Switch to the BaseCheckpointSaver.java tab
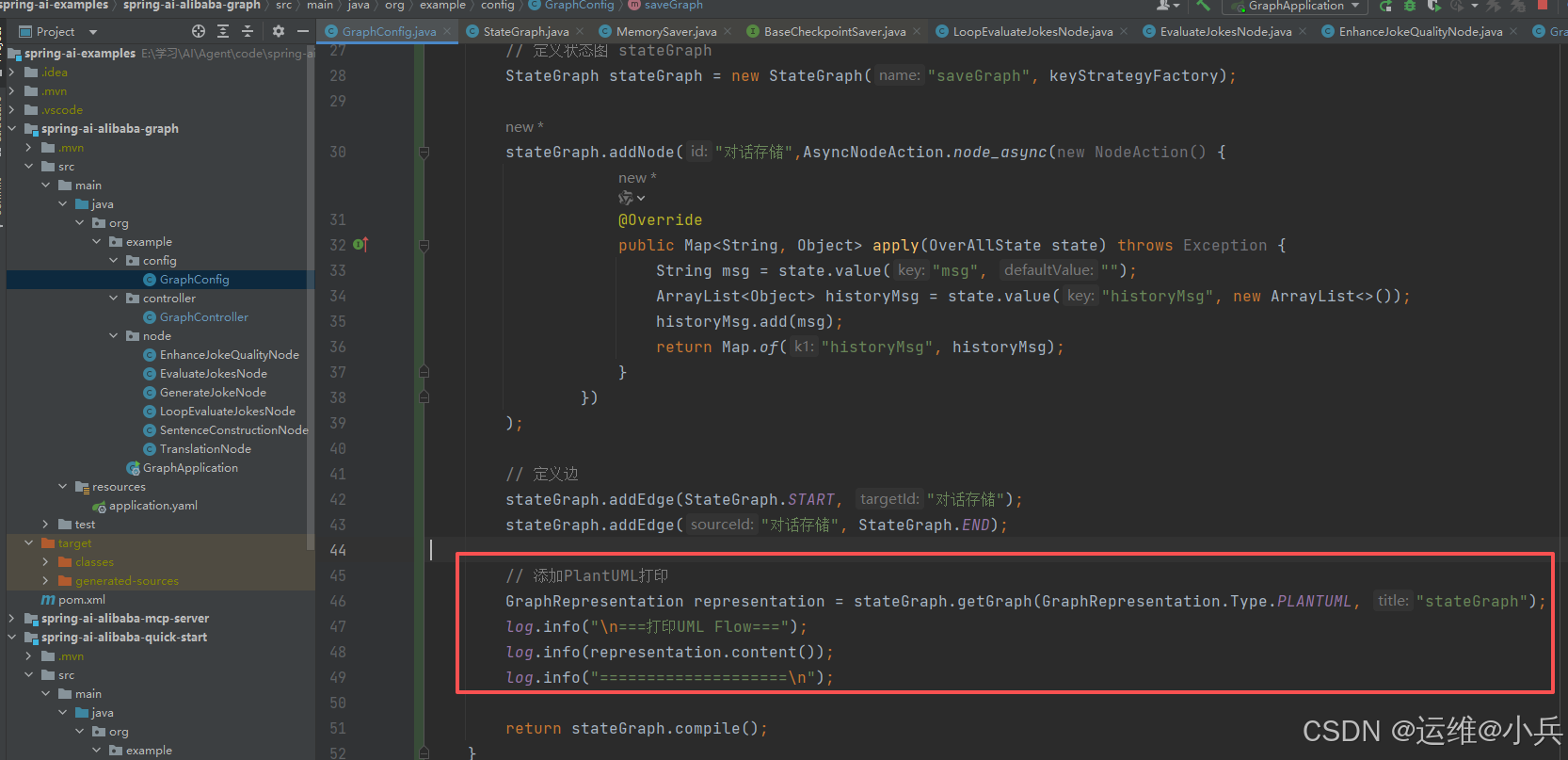This screenshot has height=760, width=1568. 835,31
